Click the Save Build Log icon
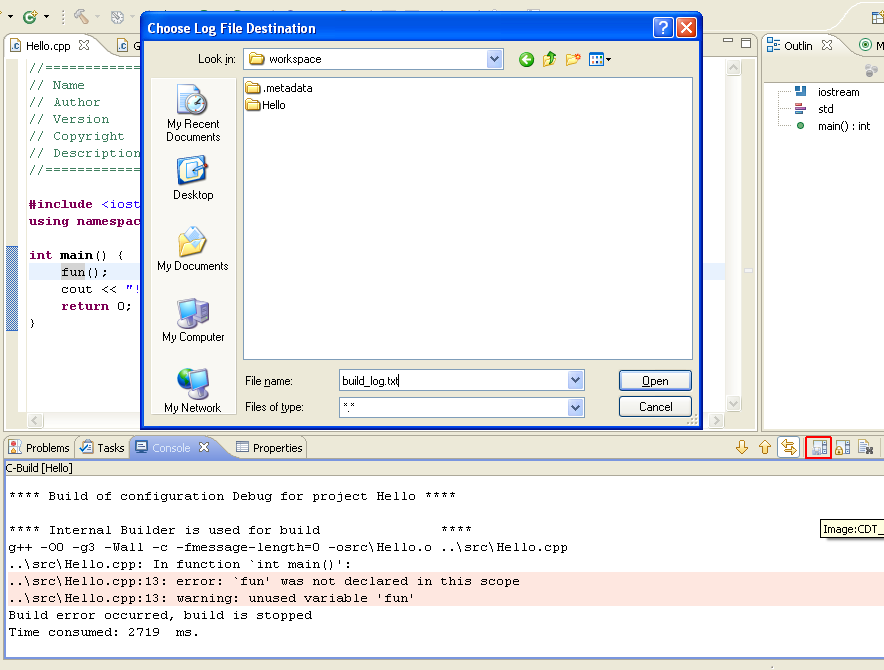Screen dimensions: 884x670 [x=819, y=448]
